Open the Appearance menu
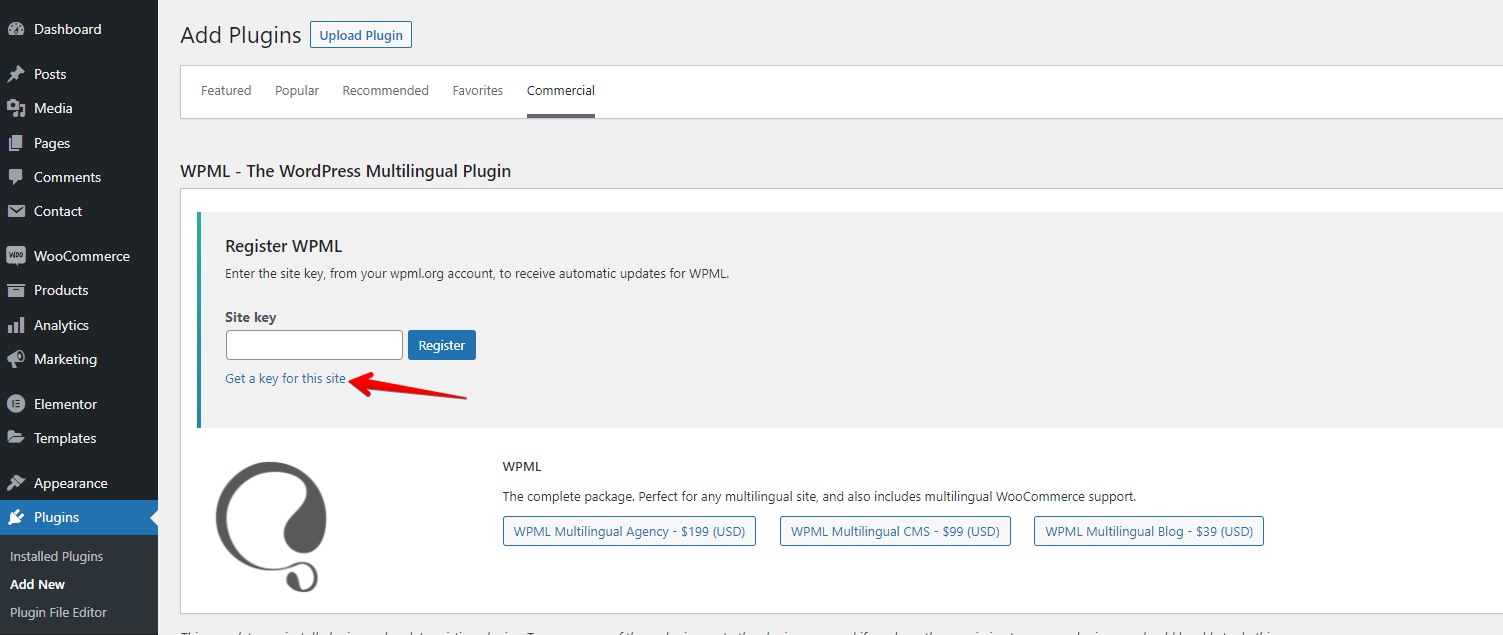The height and width of the screenshot is (635, 1503). (79, 483)
